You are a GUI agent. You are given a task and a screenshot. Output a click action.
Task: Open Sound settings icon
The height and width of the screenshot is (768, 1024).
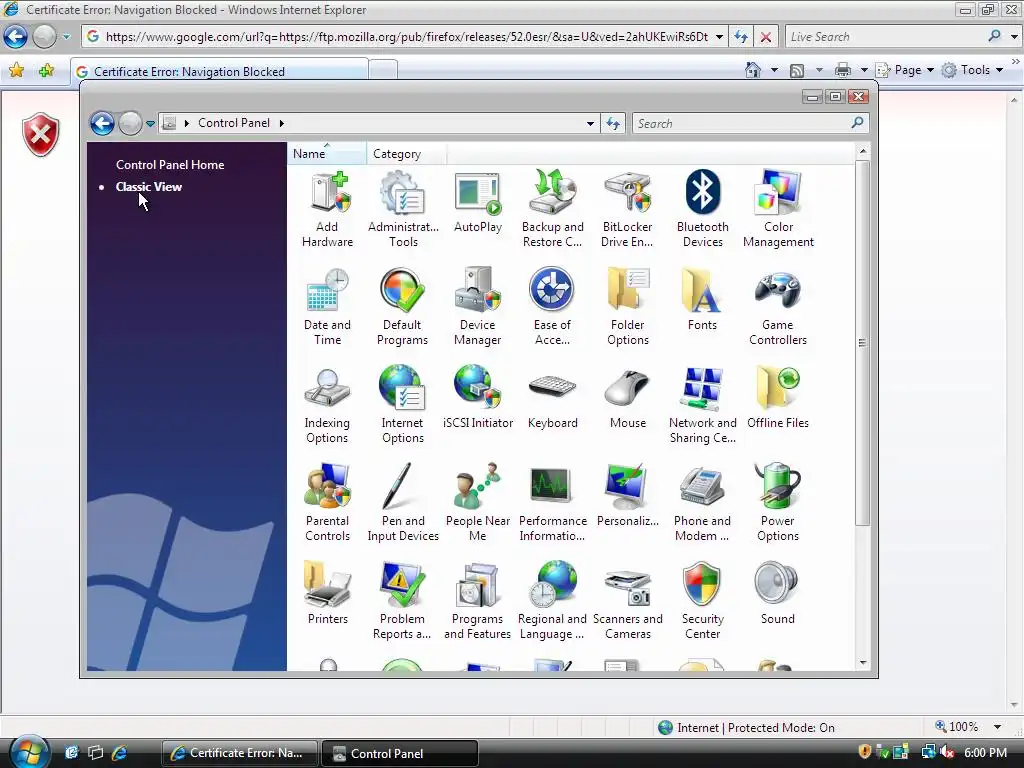(x=777, y=594)
